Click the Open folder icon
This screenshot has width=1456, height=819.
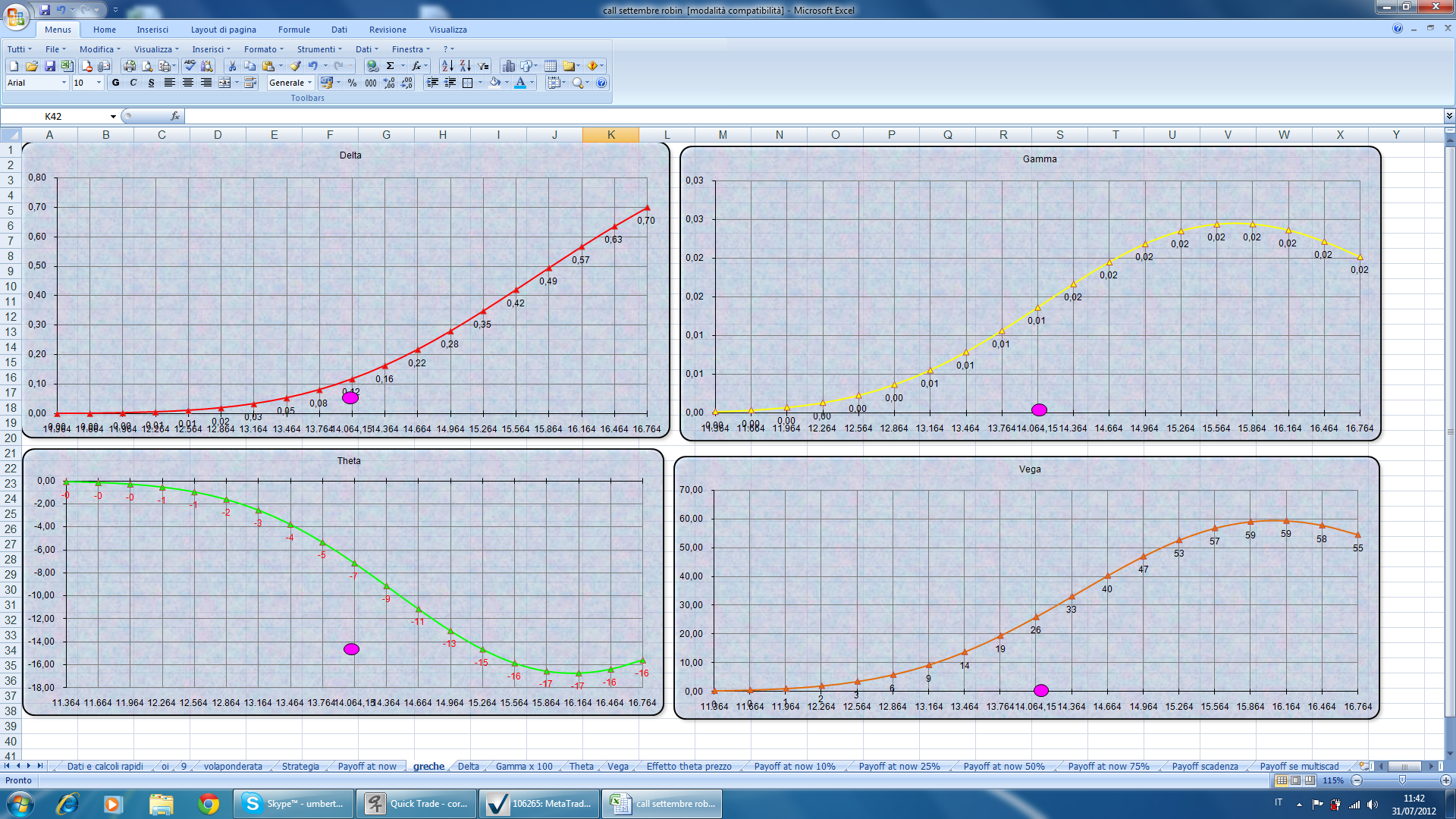pyautogui.click(x=32, y=66)
